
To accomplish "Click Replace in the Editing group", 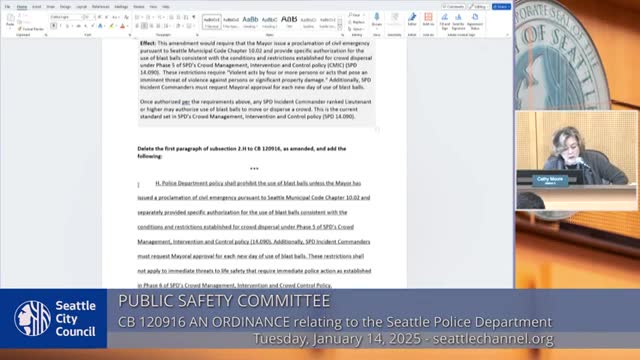I will click(x=356, y=22).
